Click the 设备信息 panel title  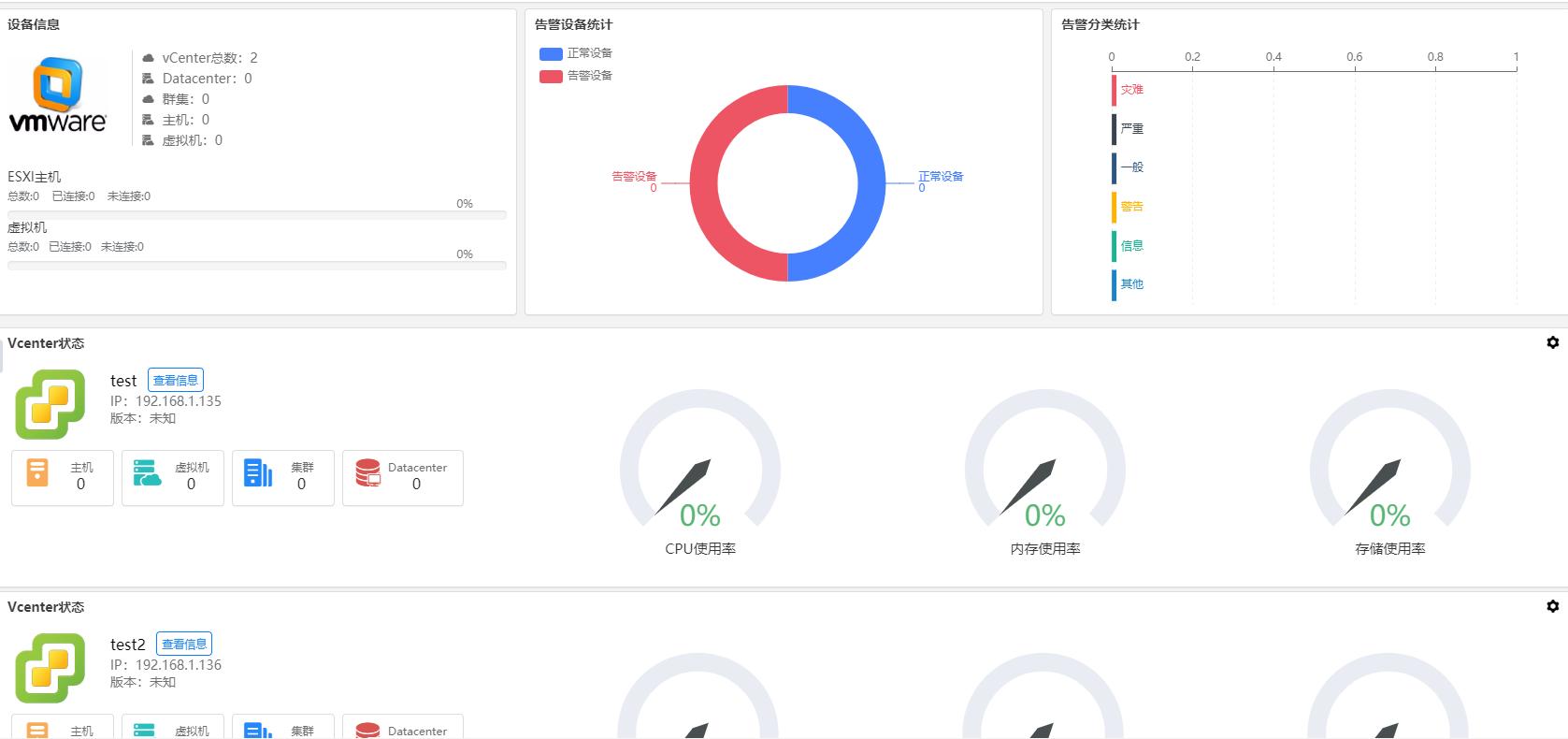(x=34, y=24)
